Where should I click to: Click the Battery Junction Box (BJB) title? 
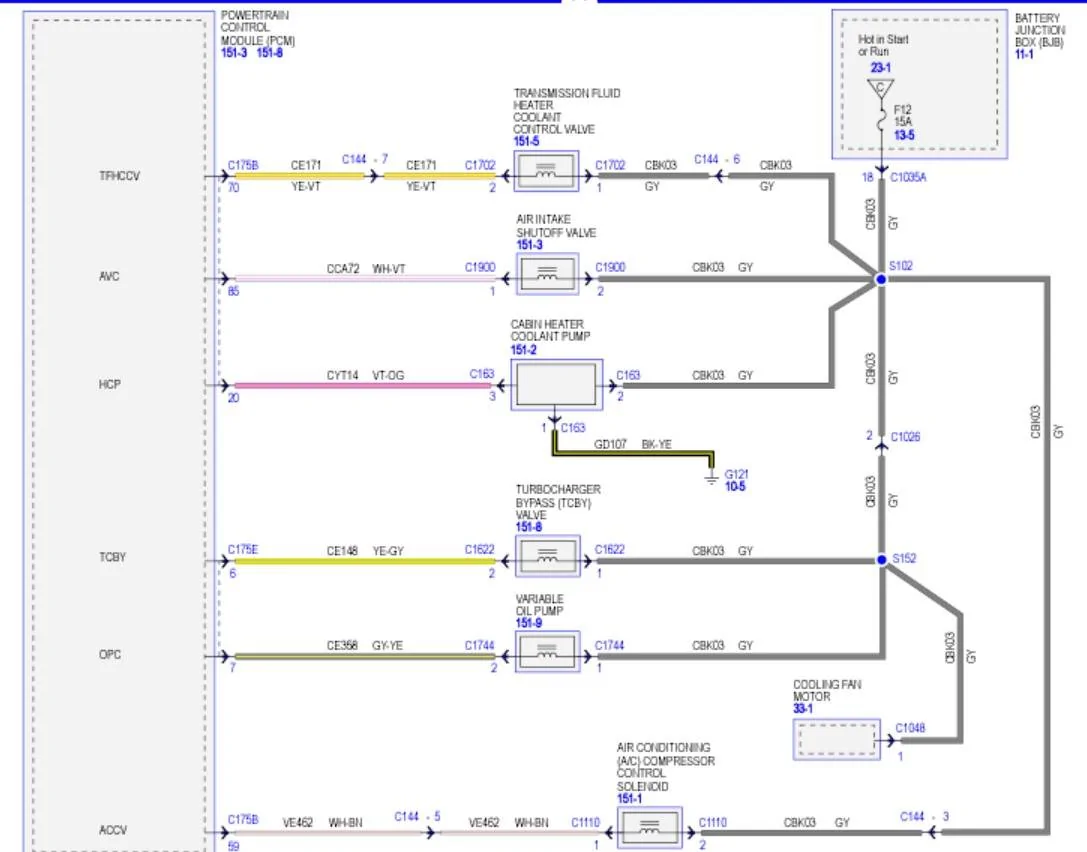click(x=1040, y=30)
